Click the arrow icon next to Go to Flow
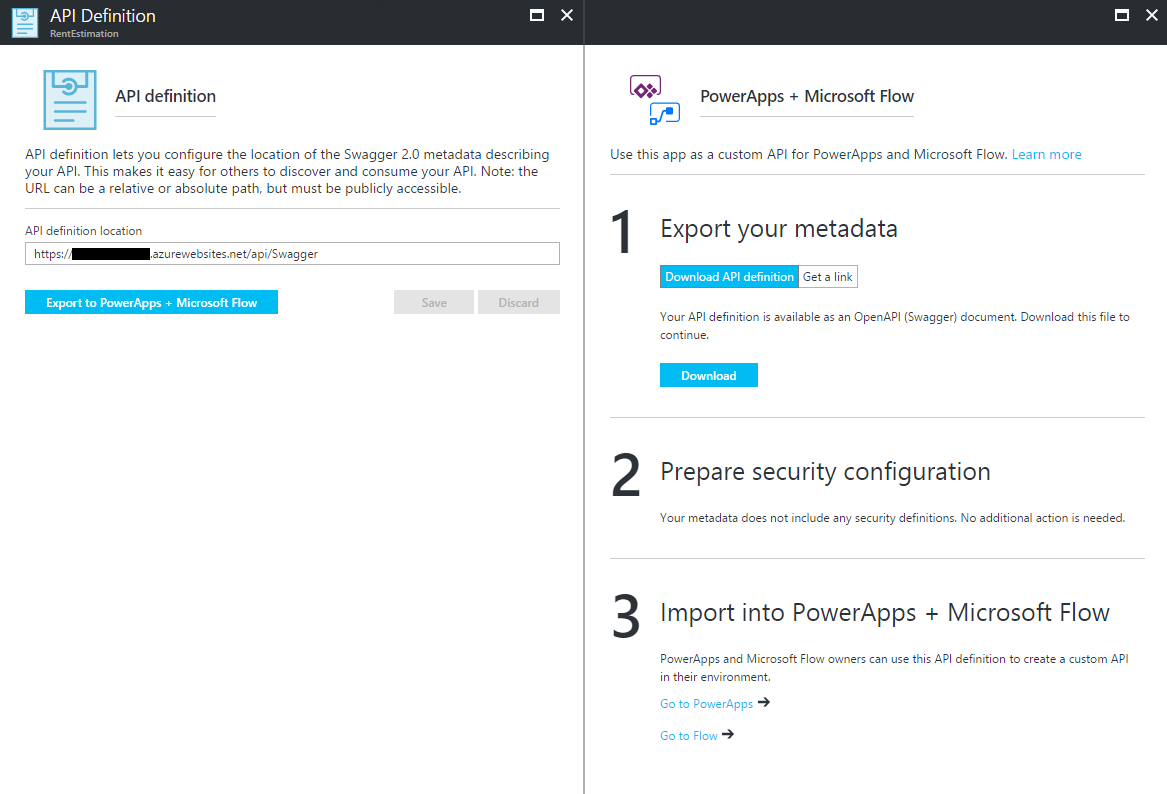1167x794 pixels. point(728,734)
